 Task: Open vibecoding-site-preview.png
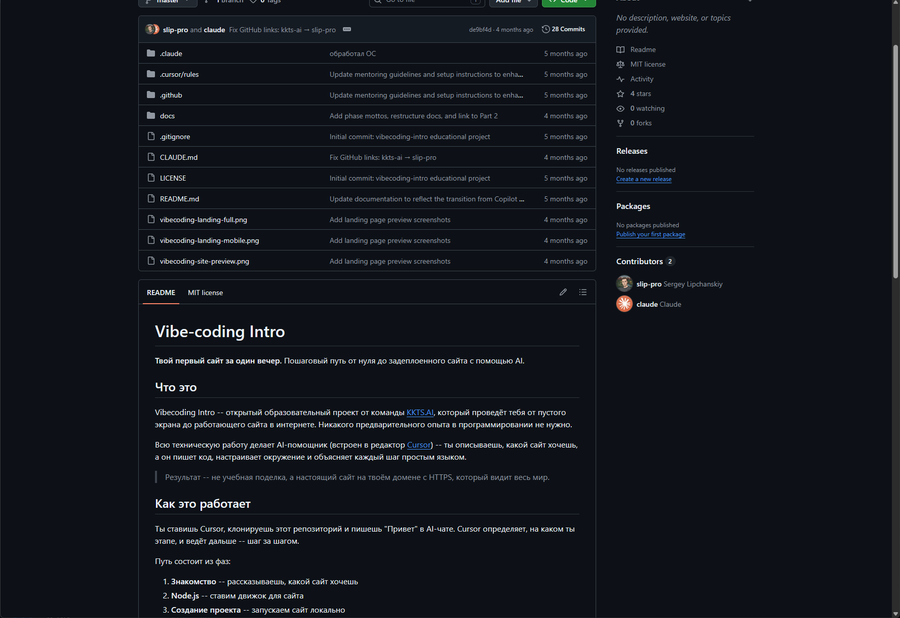(204, 261)
